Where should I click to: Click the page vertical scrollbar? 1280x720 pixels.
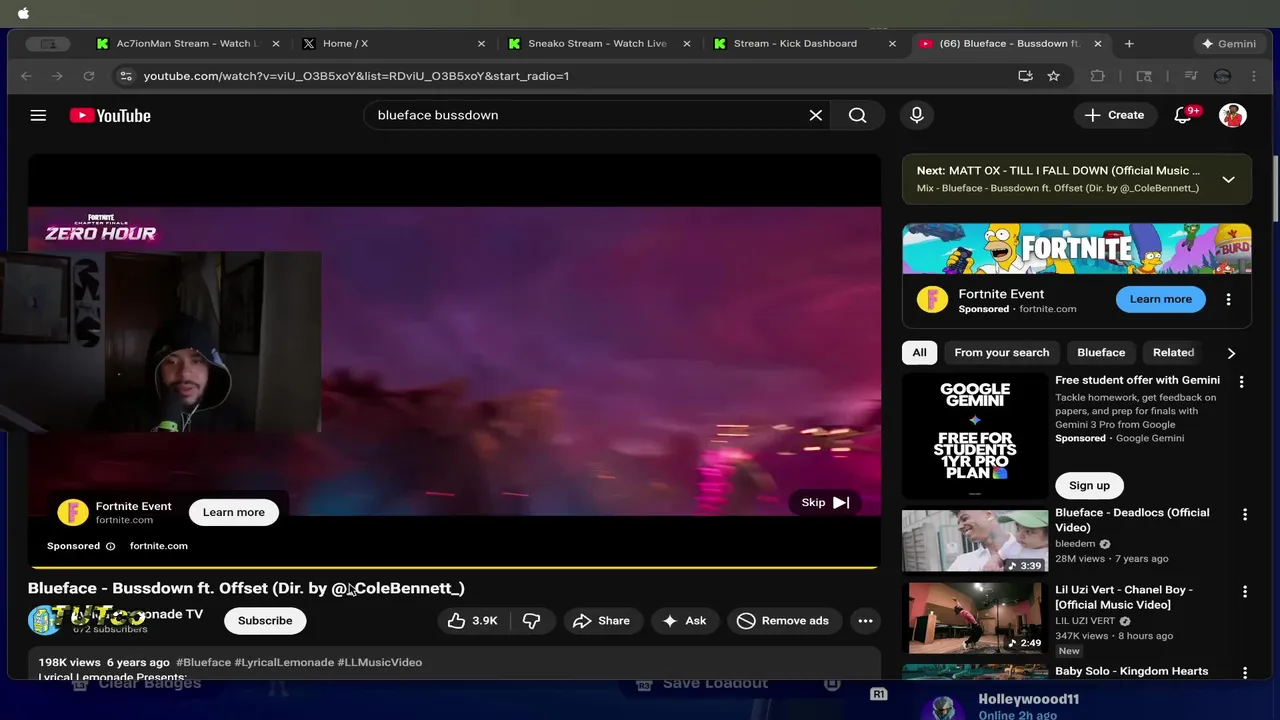pos(1275,188)
